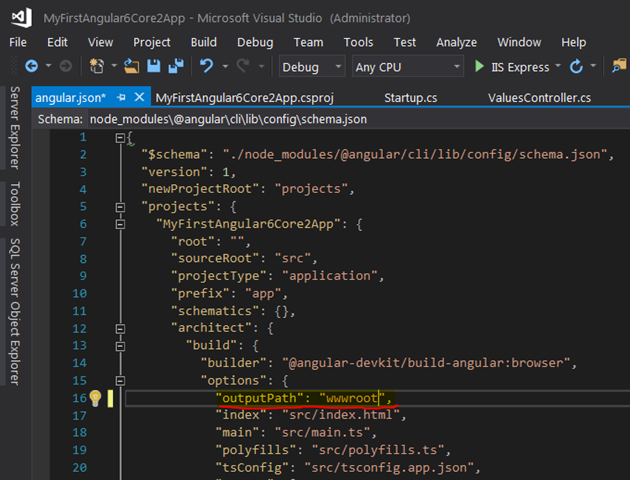Undo the last edit via toolbar

coord(207,67)
